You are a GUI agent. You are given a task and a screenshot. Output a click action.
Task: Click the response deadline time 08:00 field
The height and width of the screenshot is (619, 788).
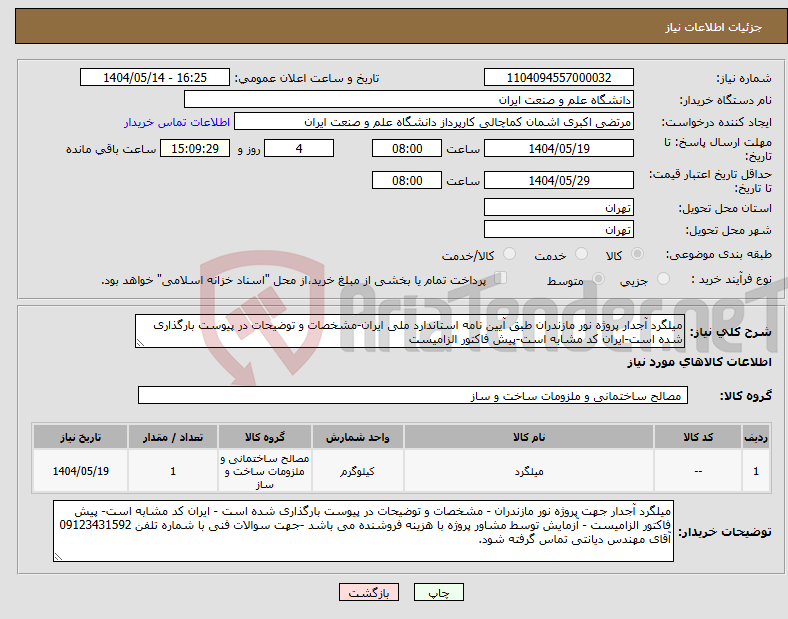click(407, 148)
